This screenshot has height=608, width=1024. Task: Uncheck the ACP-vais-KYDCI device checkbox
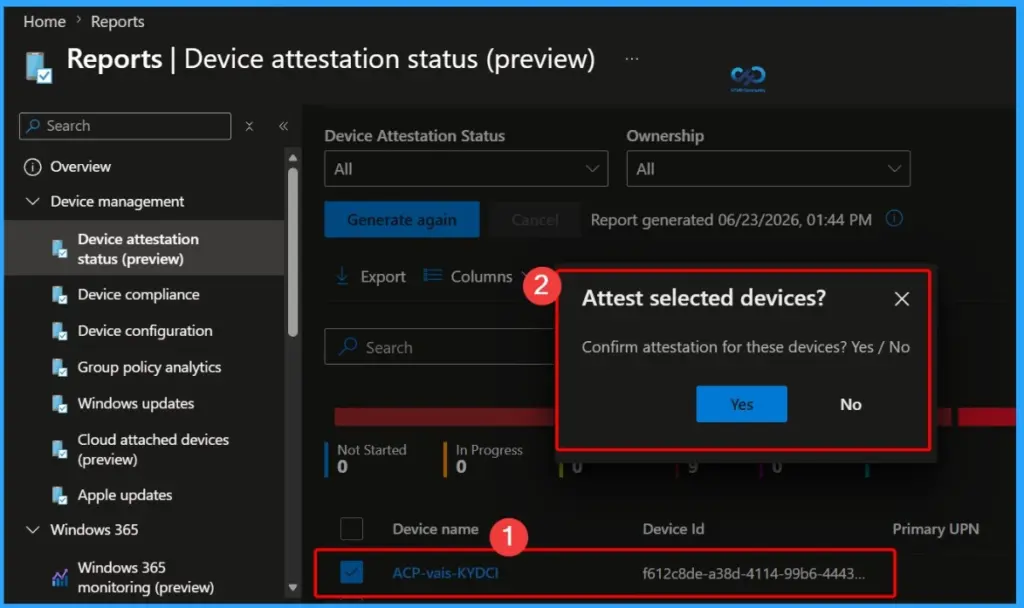351,573
